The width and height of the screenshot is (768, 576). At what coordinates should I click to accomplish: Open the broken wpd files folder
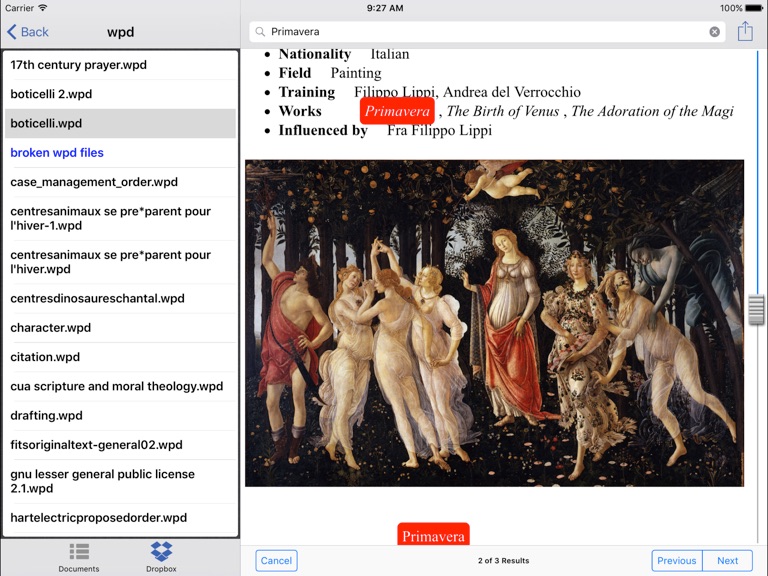(120, 153)
